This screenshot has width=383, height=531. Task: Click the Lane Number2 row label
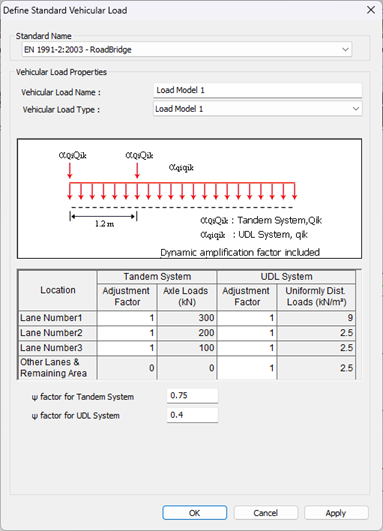coord(58,333)
